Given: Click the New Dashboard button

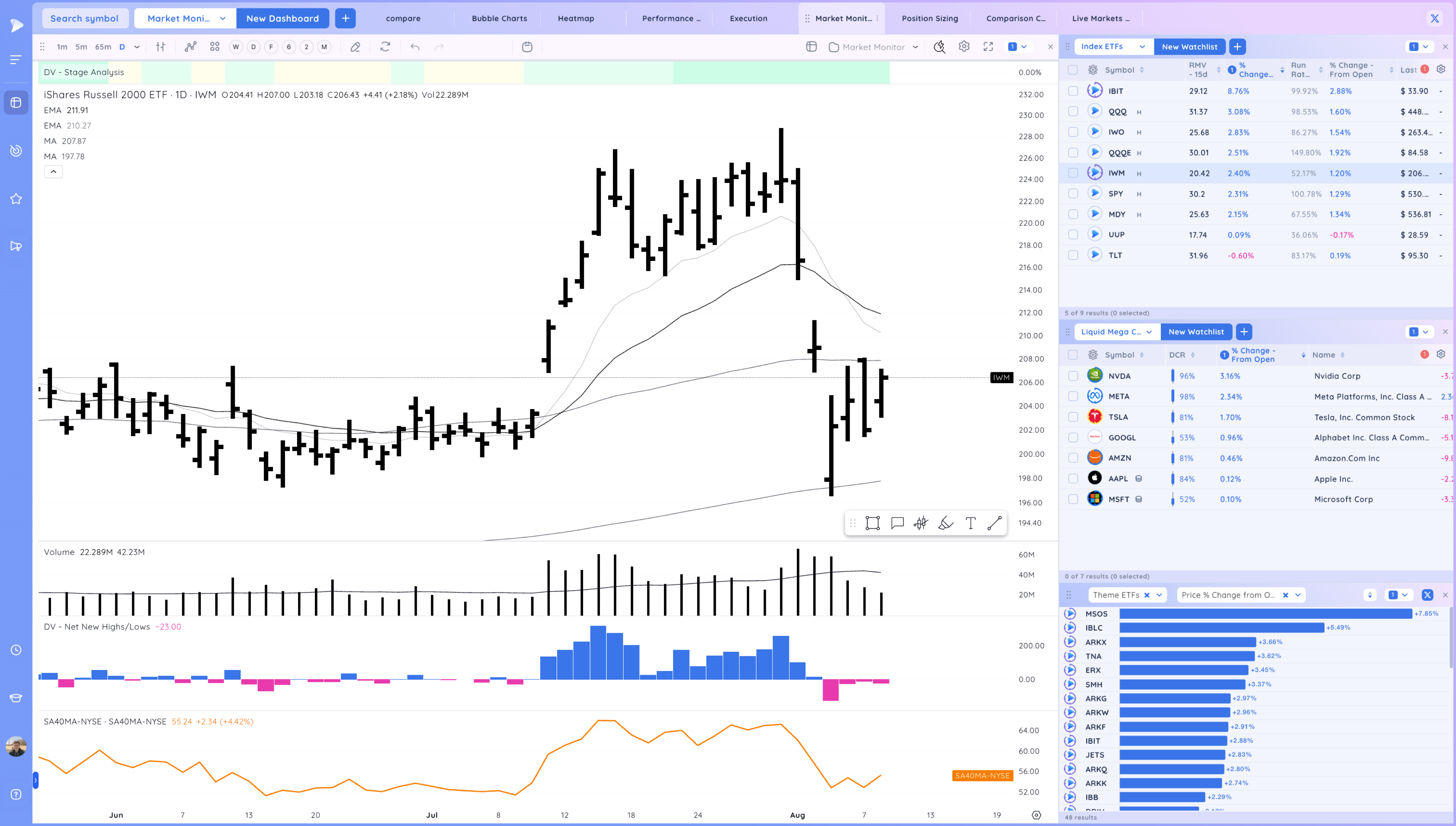Looking at the screenshot, I should click(282, 18).
